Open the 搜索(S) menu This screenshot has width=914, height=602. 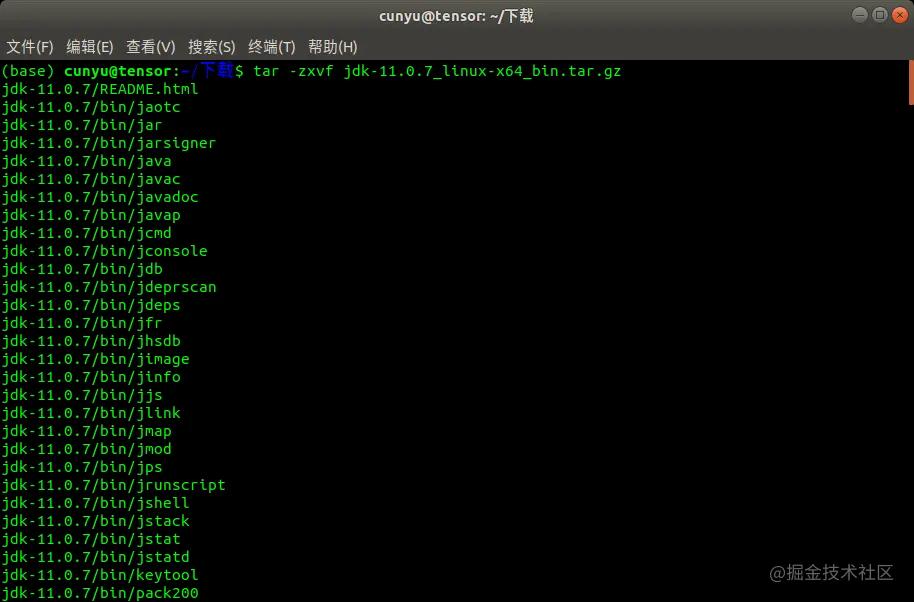pyautogui.click(x=212, y=47)
